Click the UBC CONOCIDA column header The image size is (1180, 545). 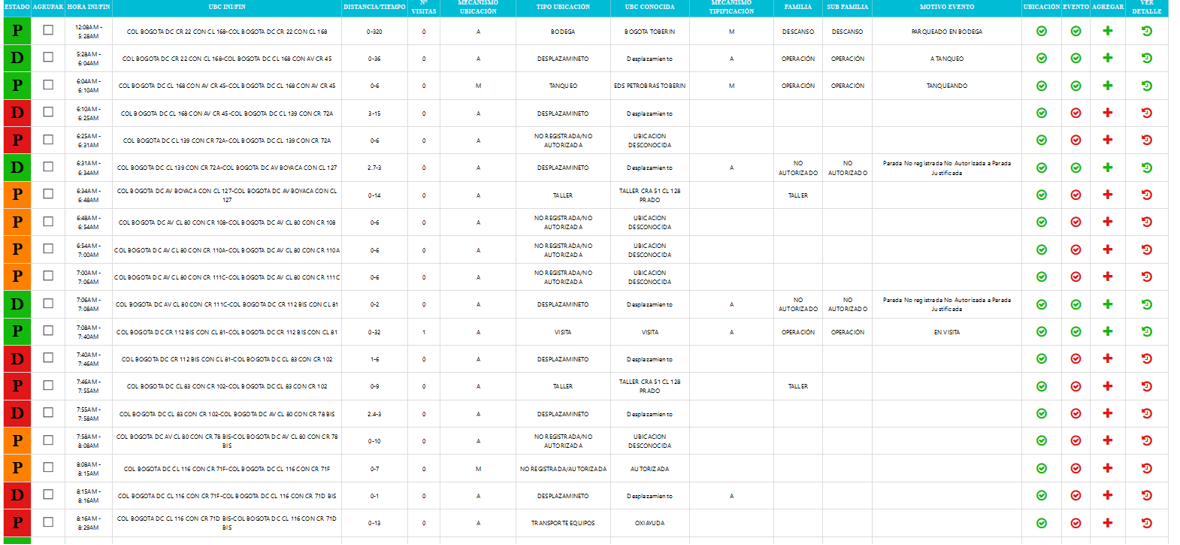649,7
